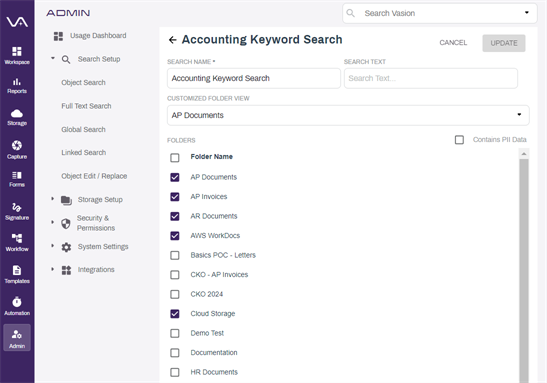Viewport: 547px width, 383px height.
Task: Click the Usage Dashboard grid icon
Action: [58, 36]
